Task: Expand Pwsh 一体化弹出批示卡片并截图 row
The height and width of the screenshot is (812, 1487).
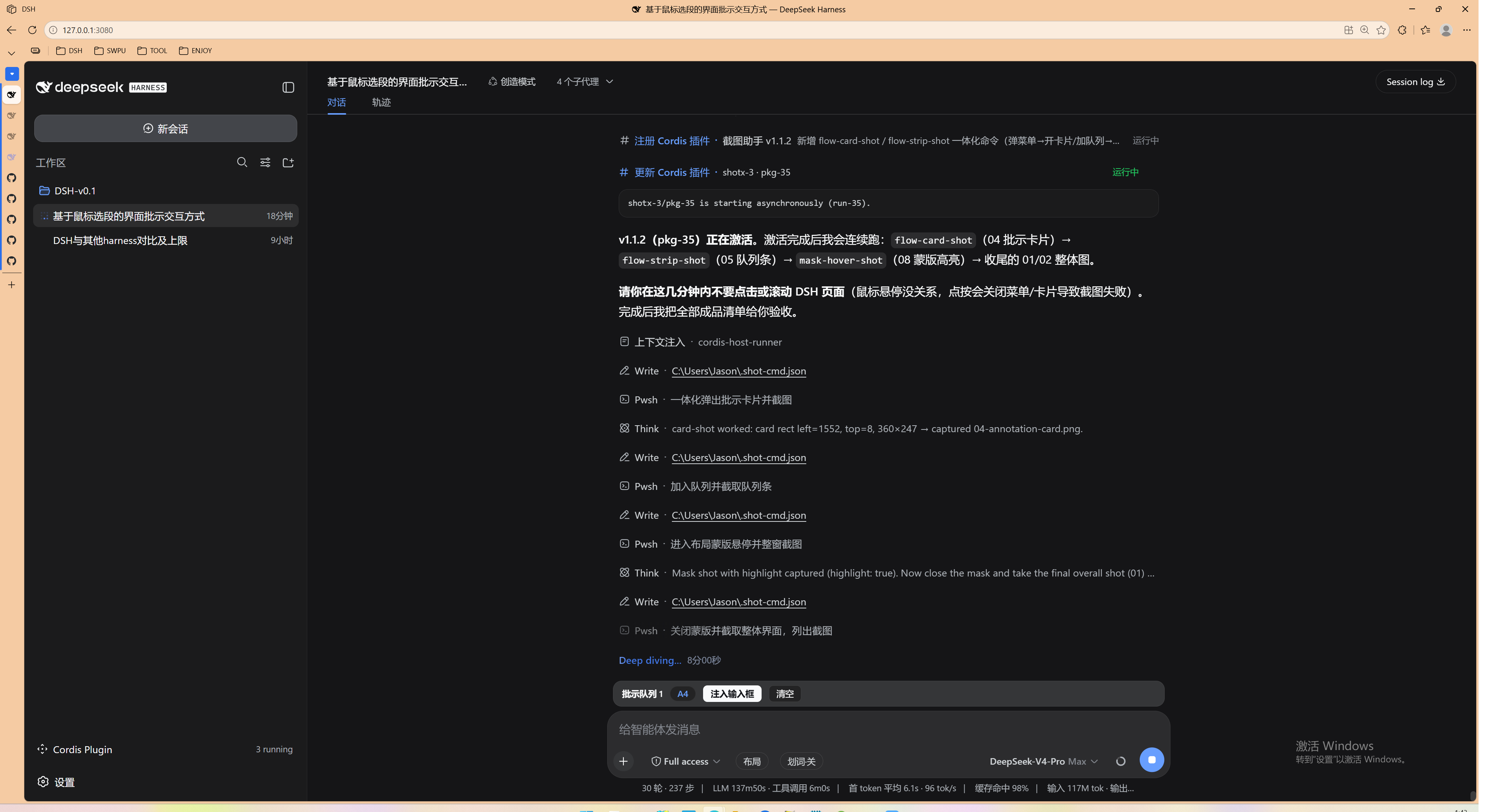Action: pos(705,399)
